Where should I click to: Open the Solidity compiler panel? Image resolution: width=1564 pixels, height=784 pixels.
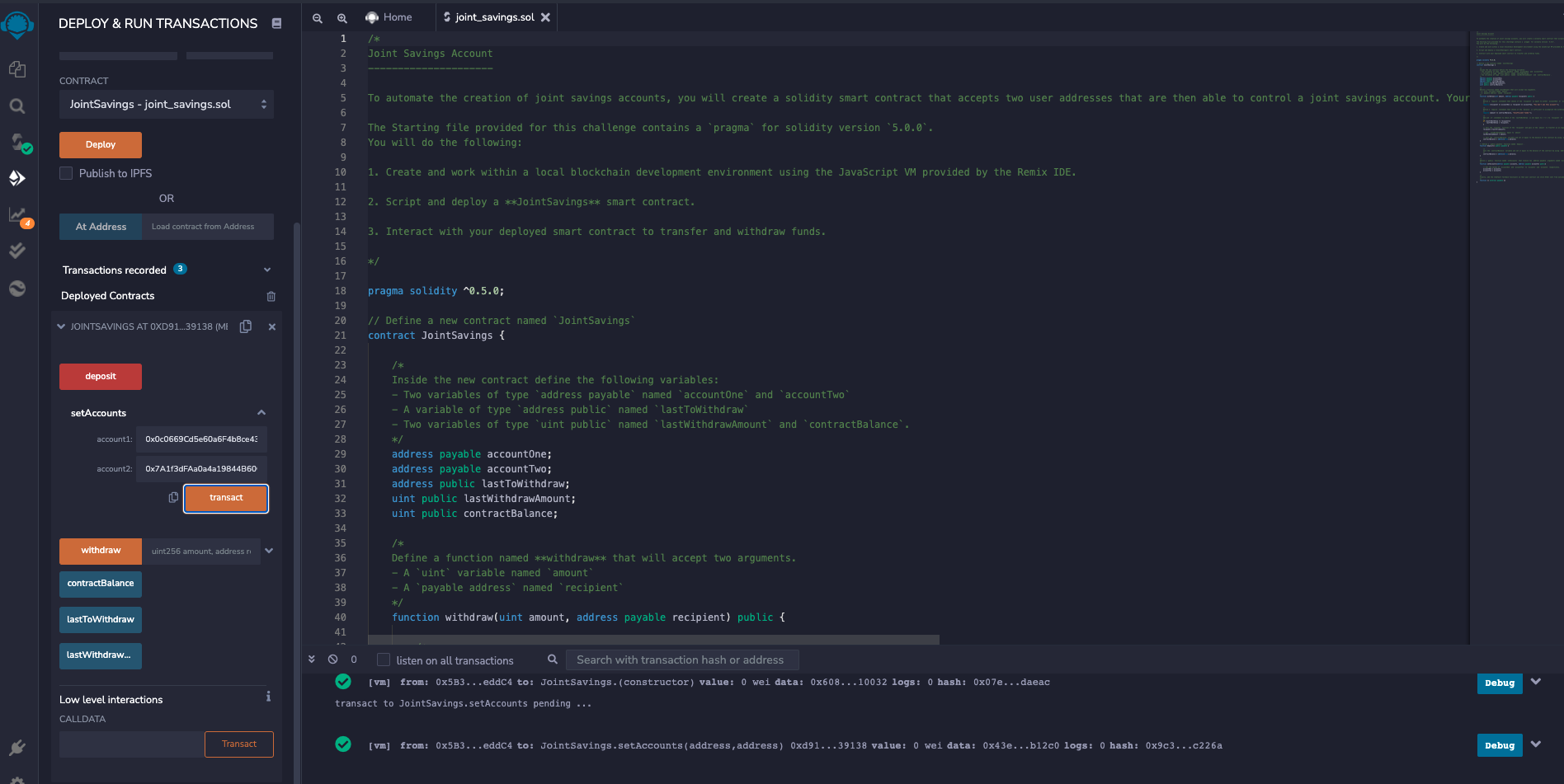click(x=18, y=142)
